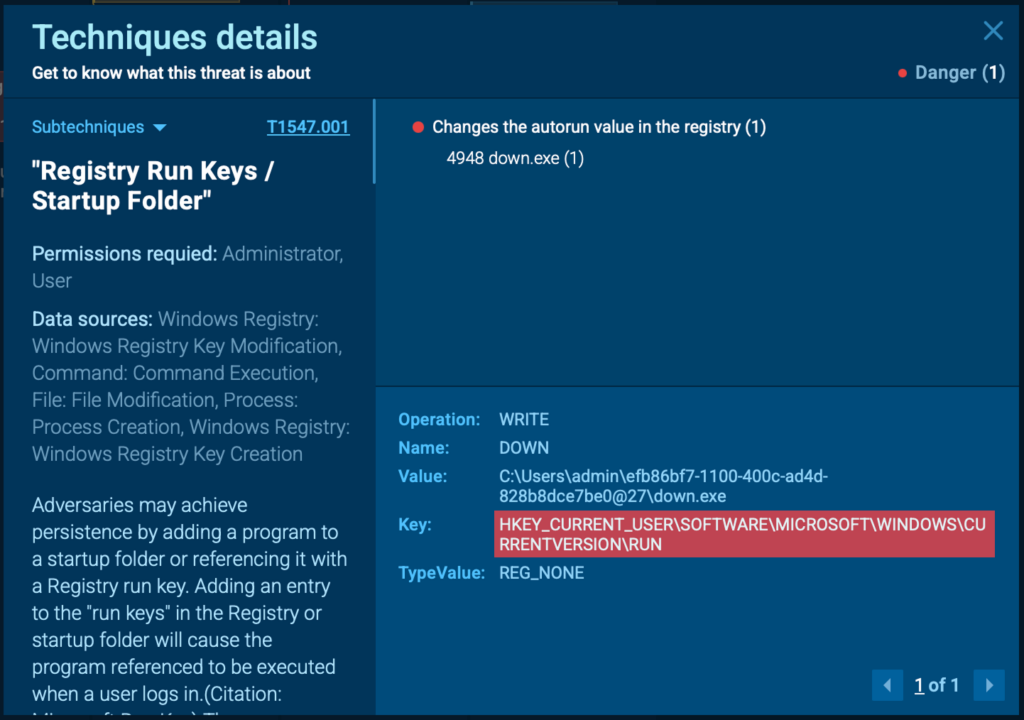Go to the previous page arrow
Image resolution: width=1024 pixels, height=720 pixels.
click(887, 685)
